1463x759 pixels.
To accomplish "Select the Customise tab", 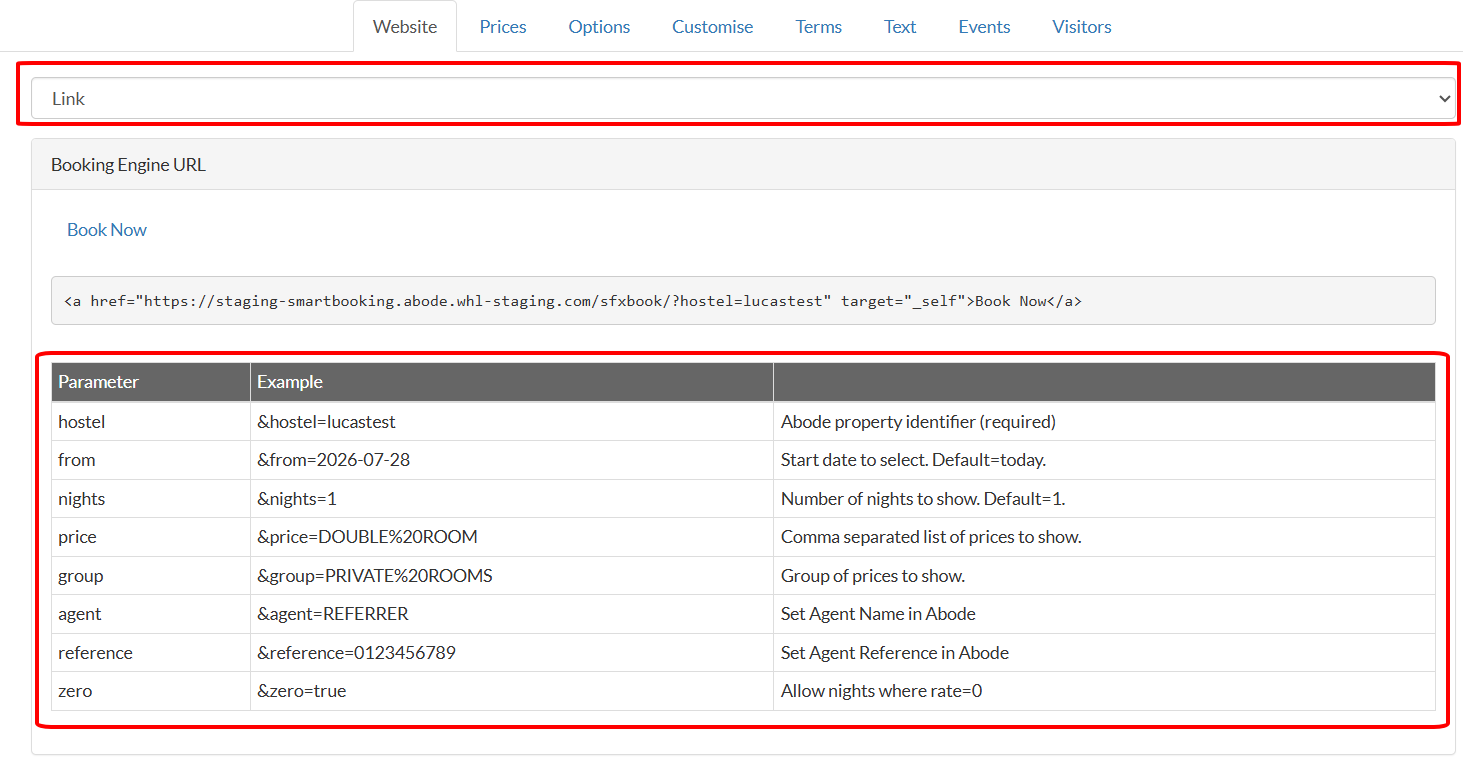I will coord(713,27).
